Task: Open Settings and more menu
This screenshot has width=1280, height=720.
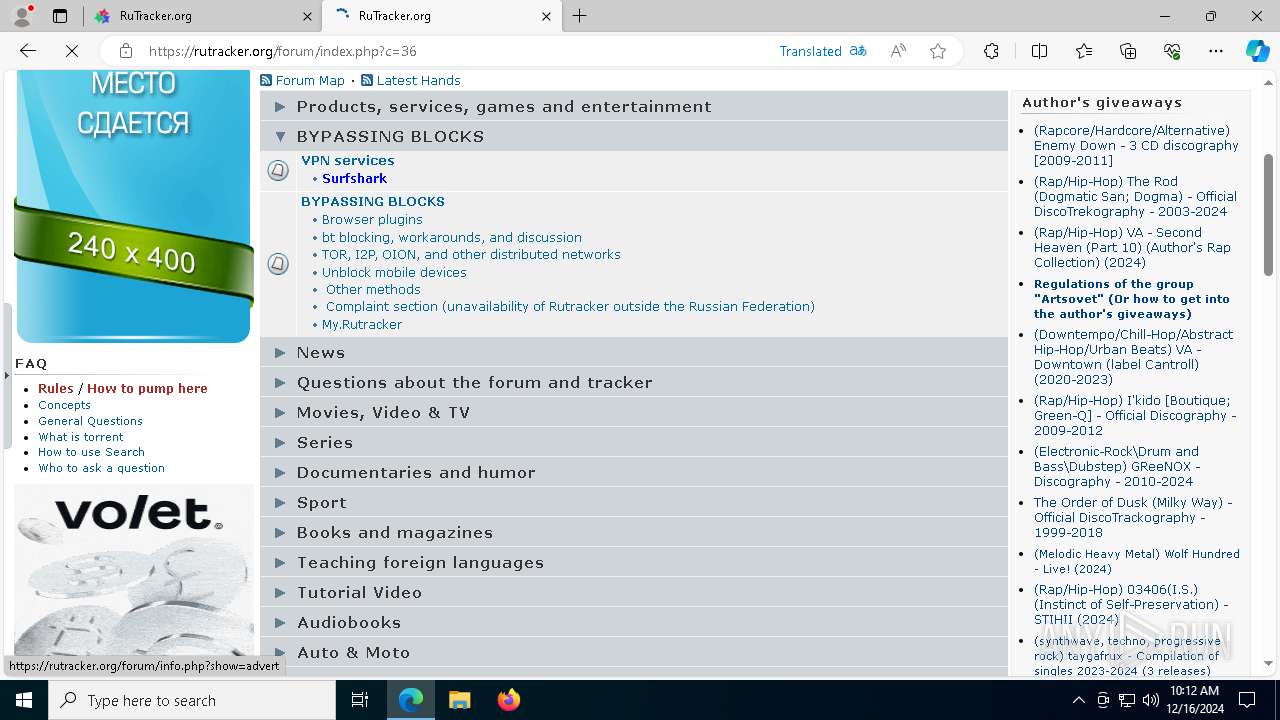Action: (1216, 51)
